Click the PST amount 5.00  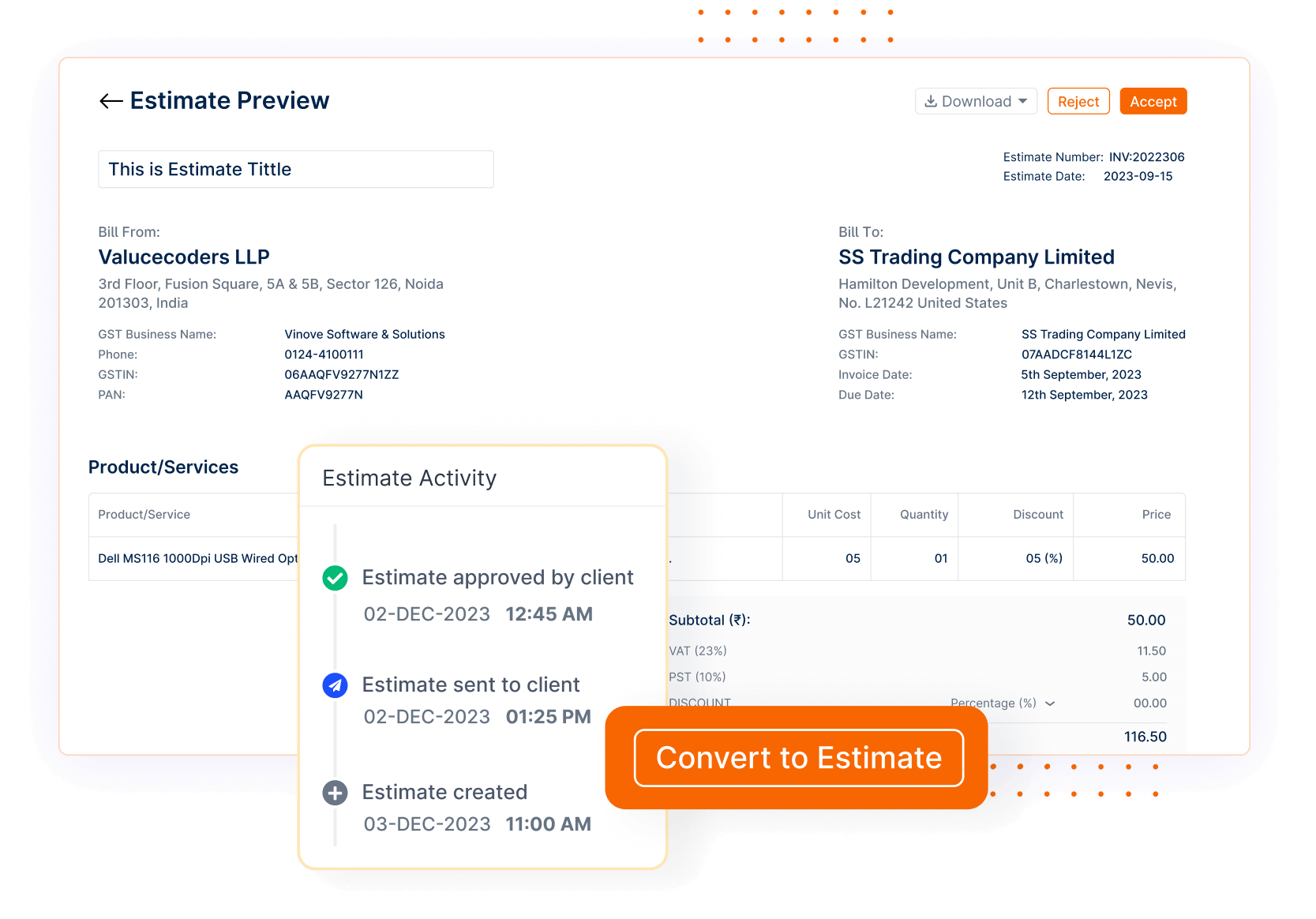(x=1154, y=677)
